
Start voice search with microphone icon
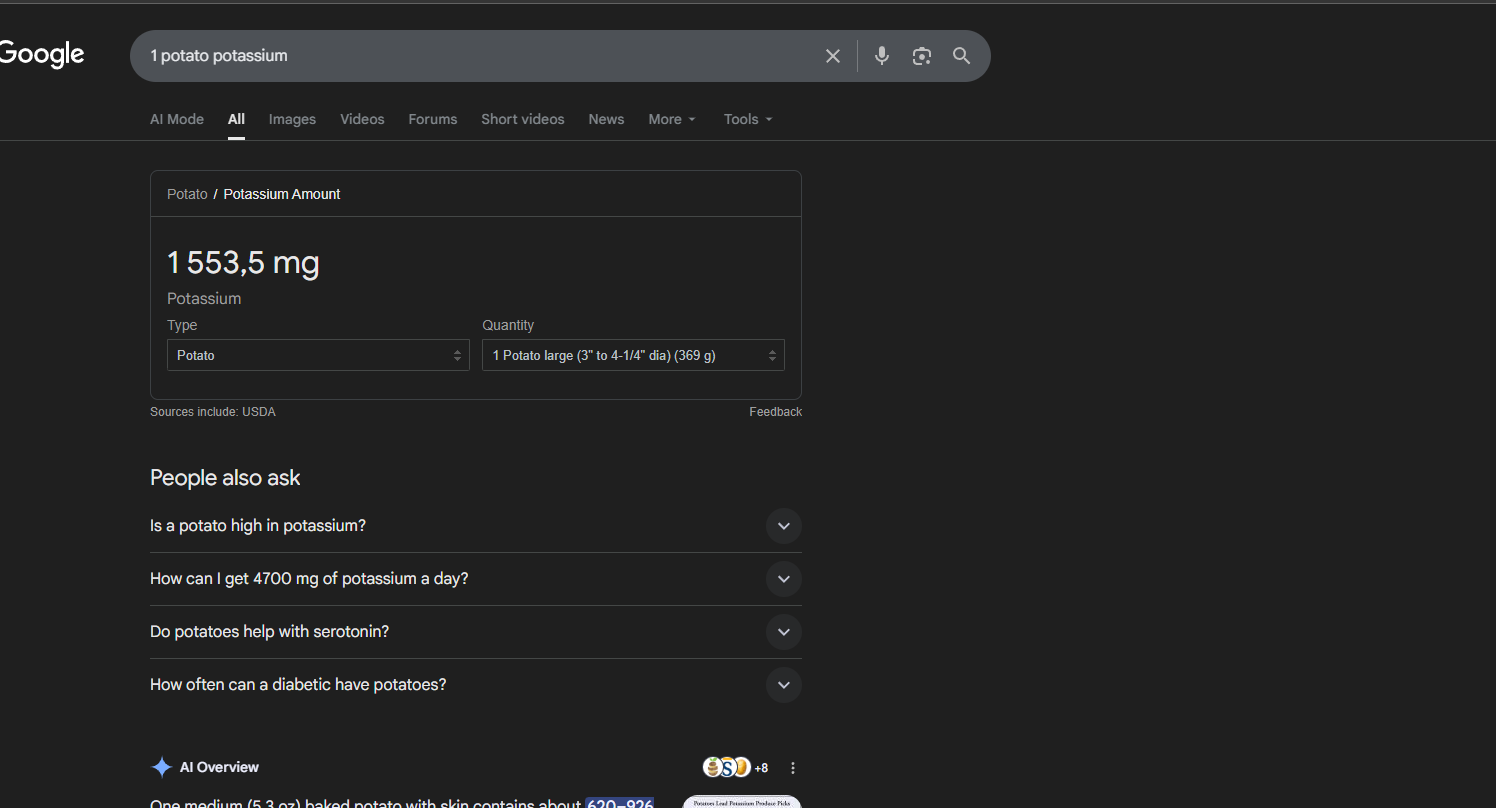[x=881, y=56]
